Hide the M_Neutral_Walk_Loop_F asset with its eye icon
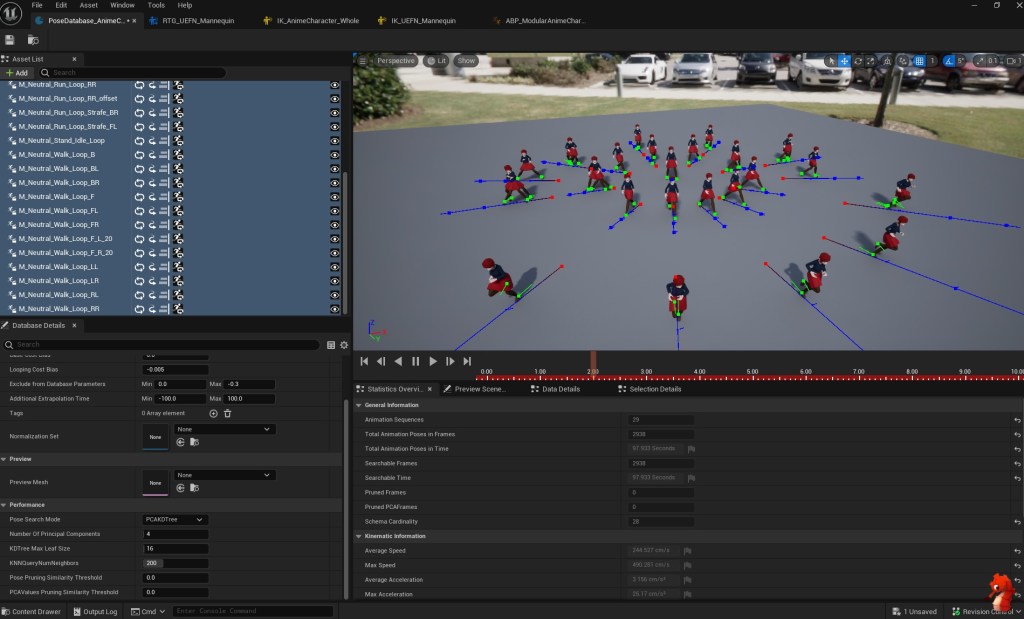Screen dimensions: 1024x619 click(334, 197)
